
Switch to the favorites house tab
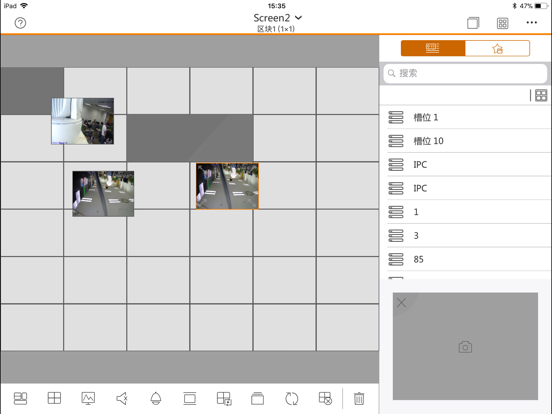coord(497,48)
